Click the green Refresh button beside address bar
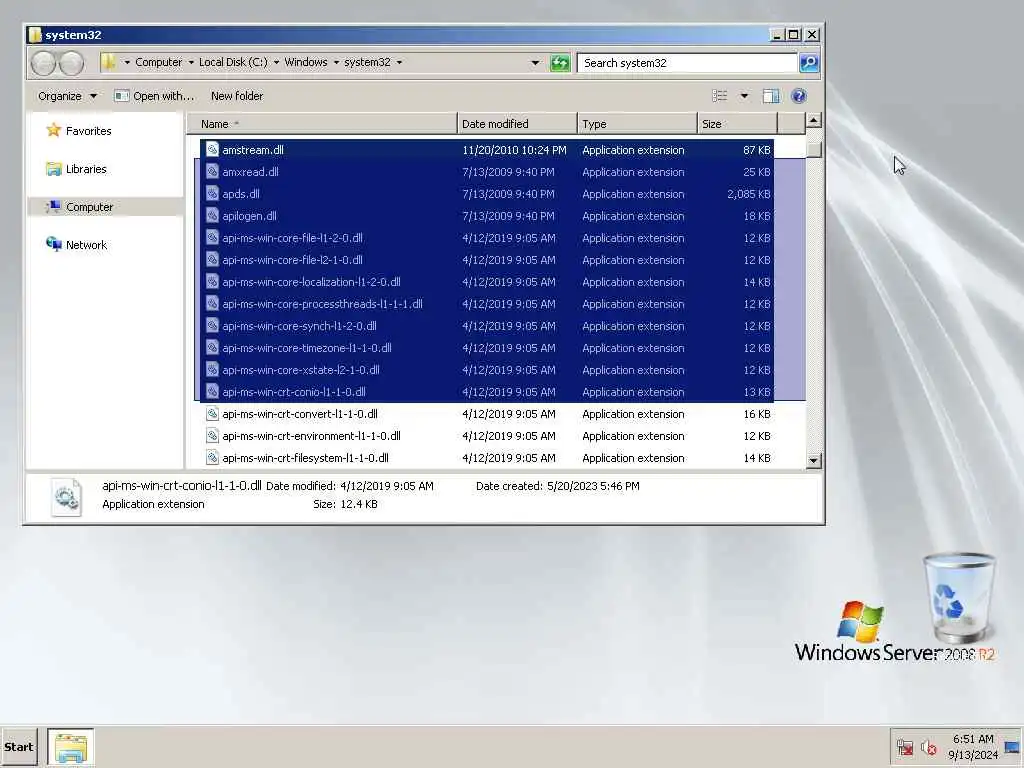 pyautogui.click(x=560, y=63)
